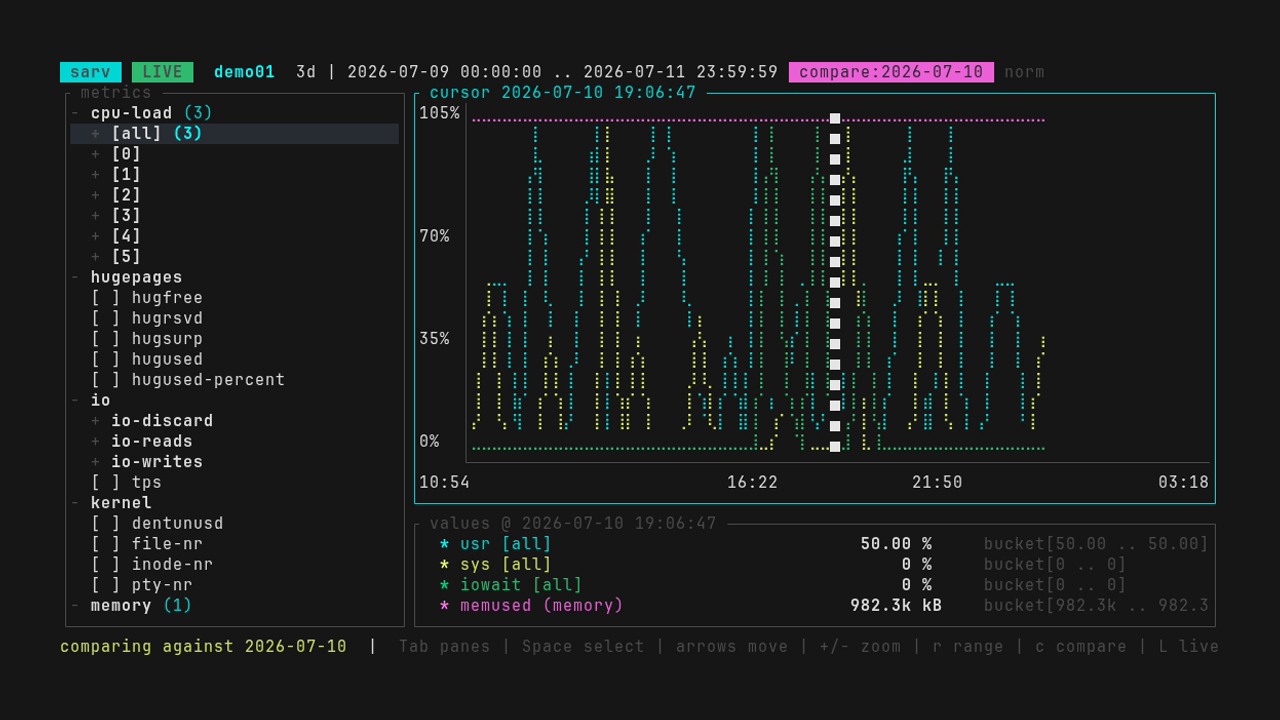The image size is (1280, 720).
Task: Click the 'r range' shortcut hint
Action: (968, 647)
